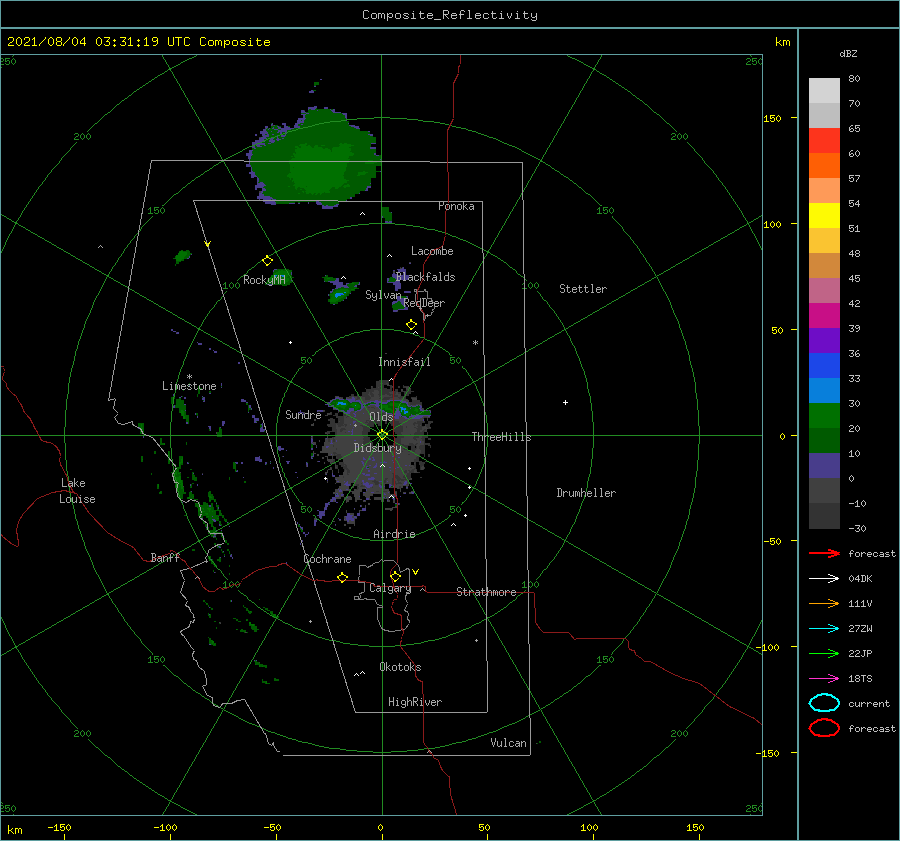This screenshot has width=900, height=841.
Task: Click the yellow diamond marker below Cochrane
Action: tap(342, 578)
